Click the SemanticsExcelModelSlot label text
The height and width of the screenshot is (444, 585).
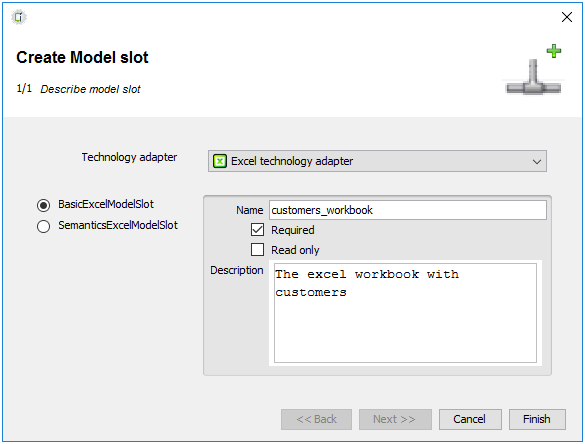[x=118, y=225]
